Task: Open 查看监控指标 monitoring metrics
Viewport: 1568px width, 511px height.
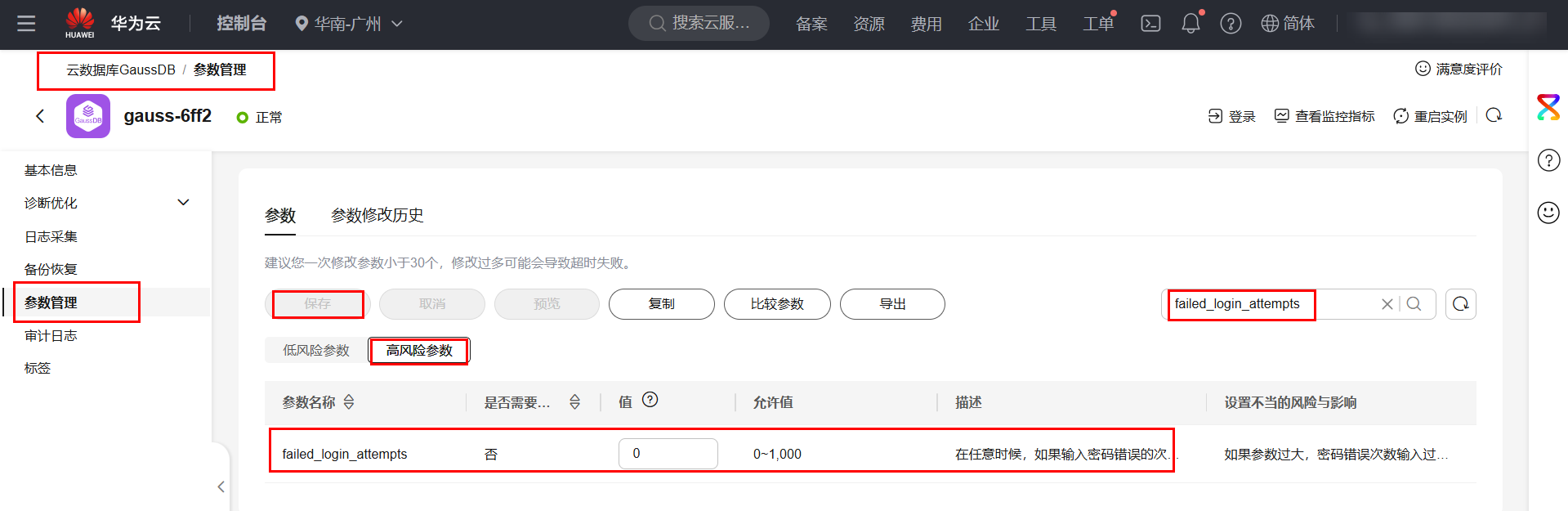Action: click(1325, 117)
